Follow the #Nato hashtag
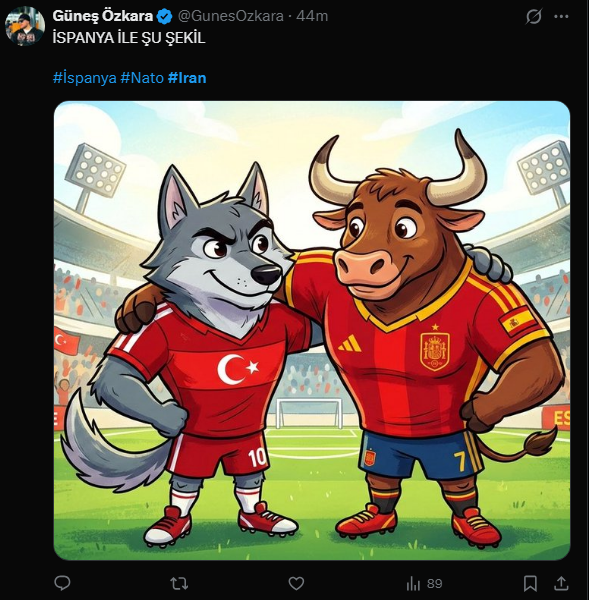589x600 pixels. (x=142, y=78)
